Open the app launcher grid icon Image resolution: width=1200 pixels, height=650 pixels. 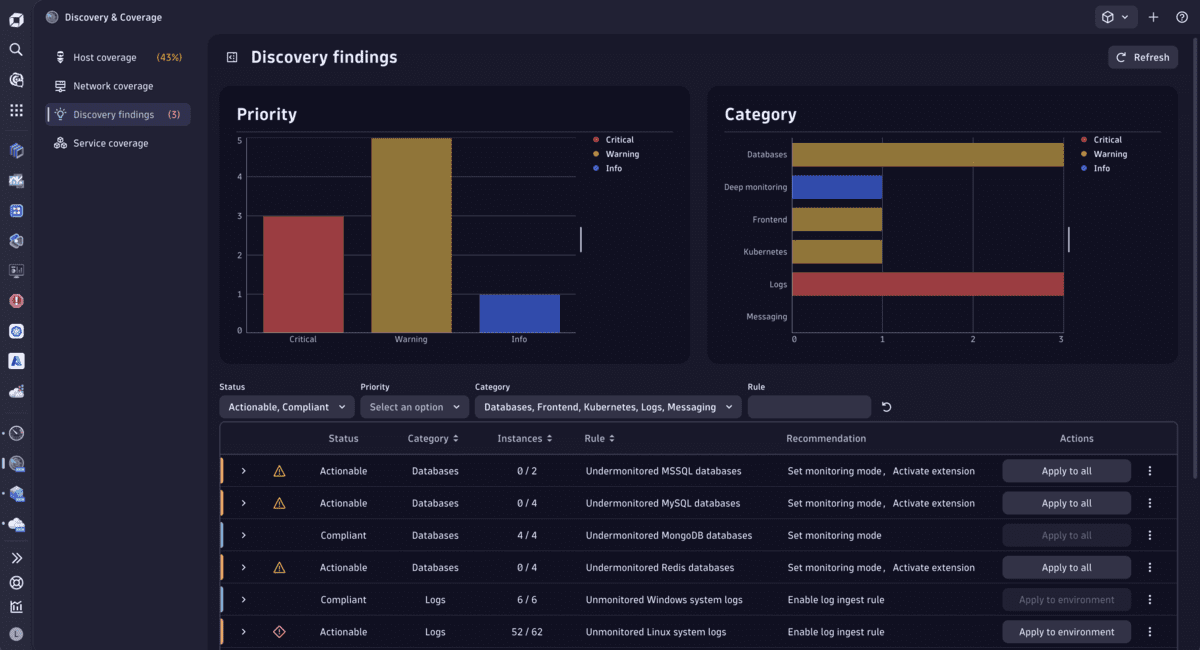coord(15,110)
